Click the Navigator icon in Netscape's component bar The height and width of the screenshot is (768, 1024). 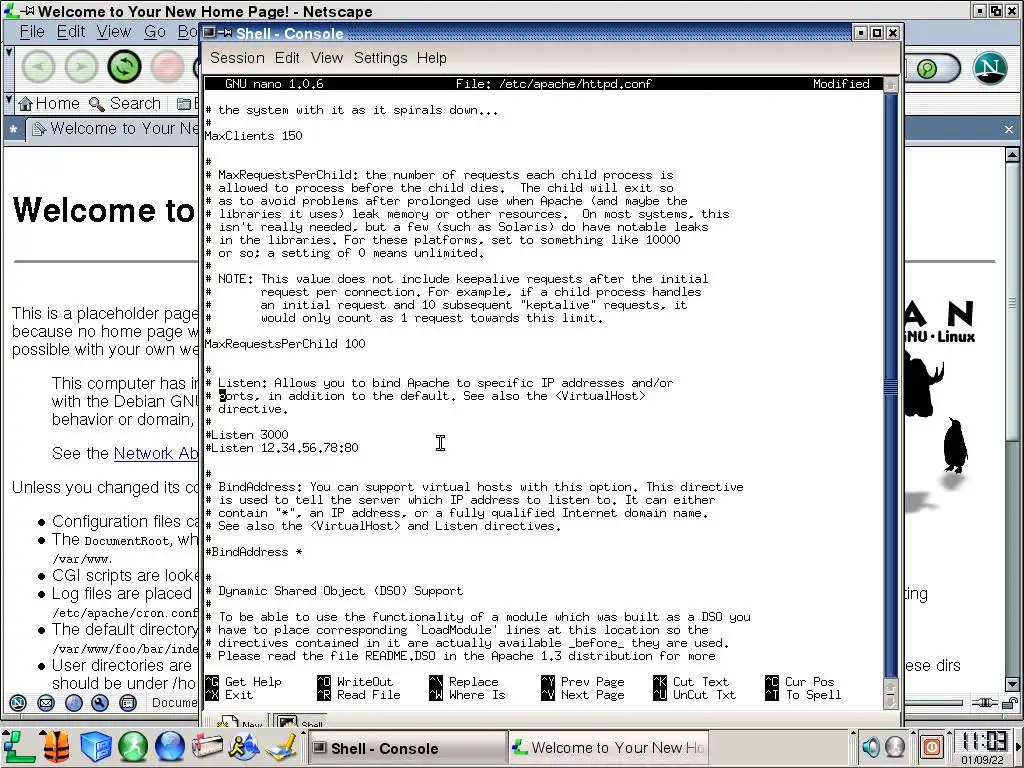point(18,703)
